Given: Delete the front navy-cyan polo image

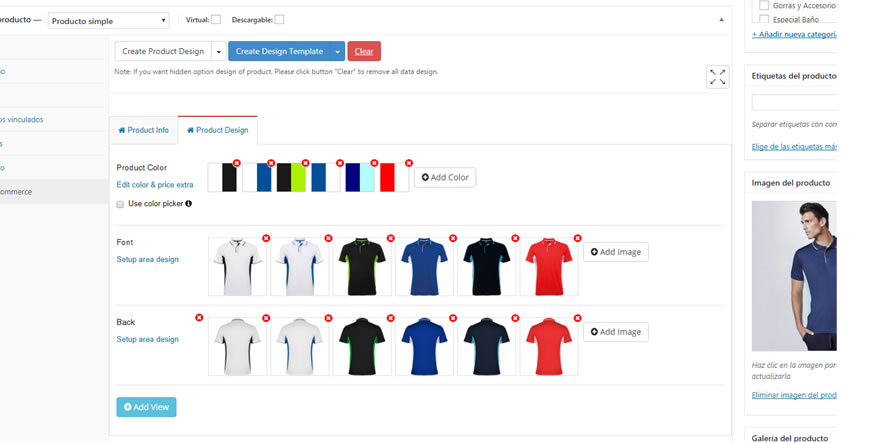Looking at the screenshot, I should pyautogui.click(x=515, y=238).
